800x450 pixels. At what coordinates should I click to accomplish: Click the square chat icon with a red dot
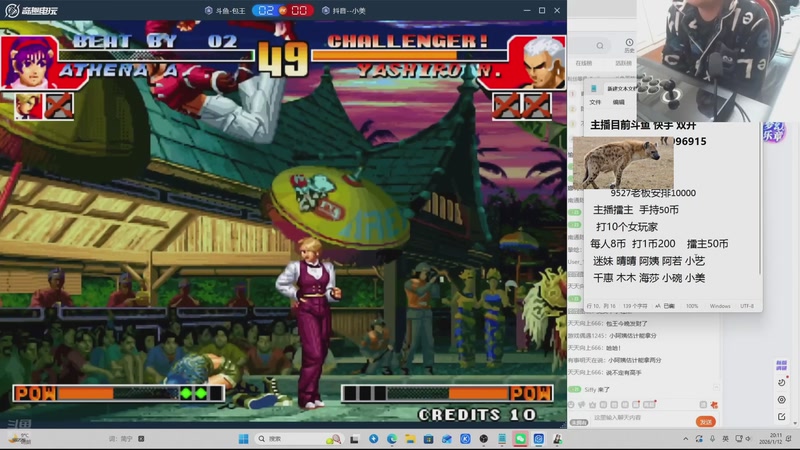[x=636, y=405]
